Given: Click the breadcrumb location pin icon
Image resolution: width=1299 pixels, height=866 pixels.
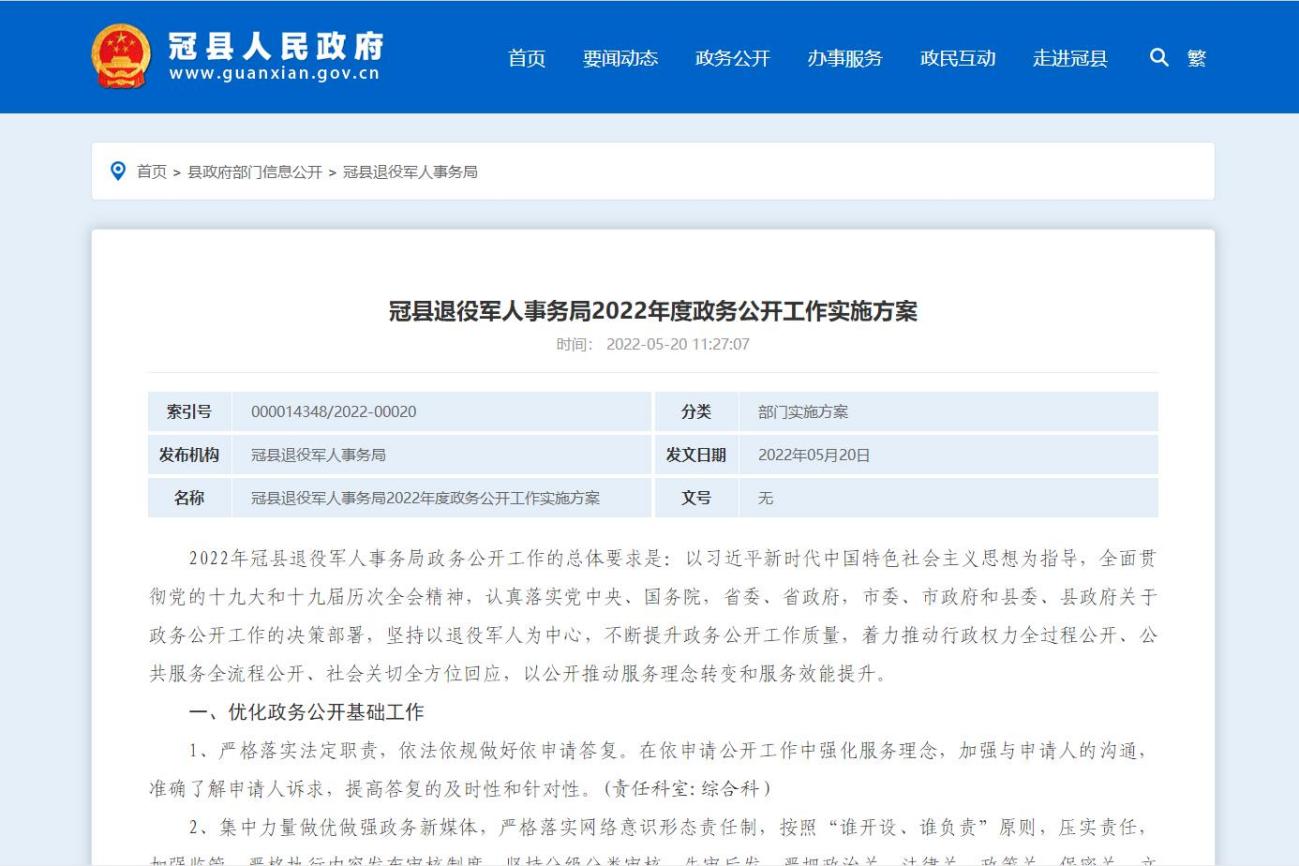Looking at the screenshot, I should [x=118, y=171].
